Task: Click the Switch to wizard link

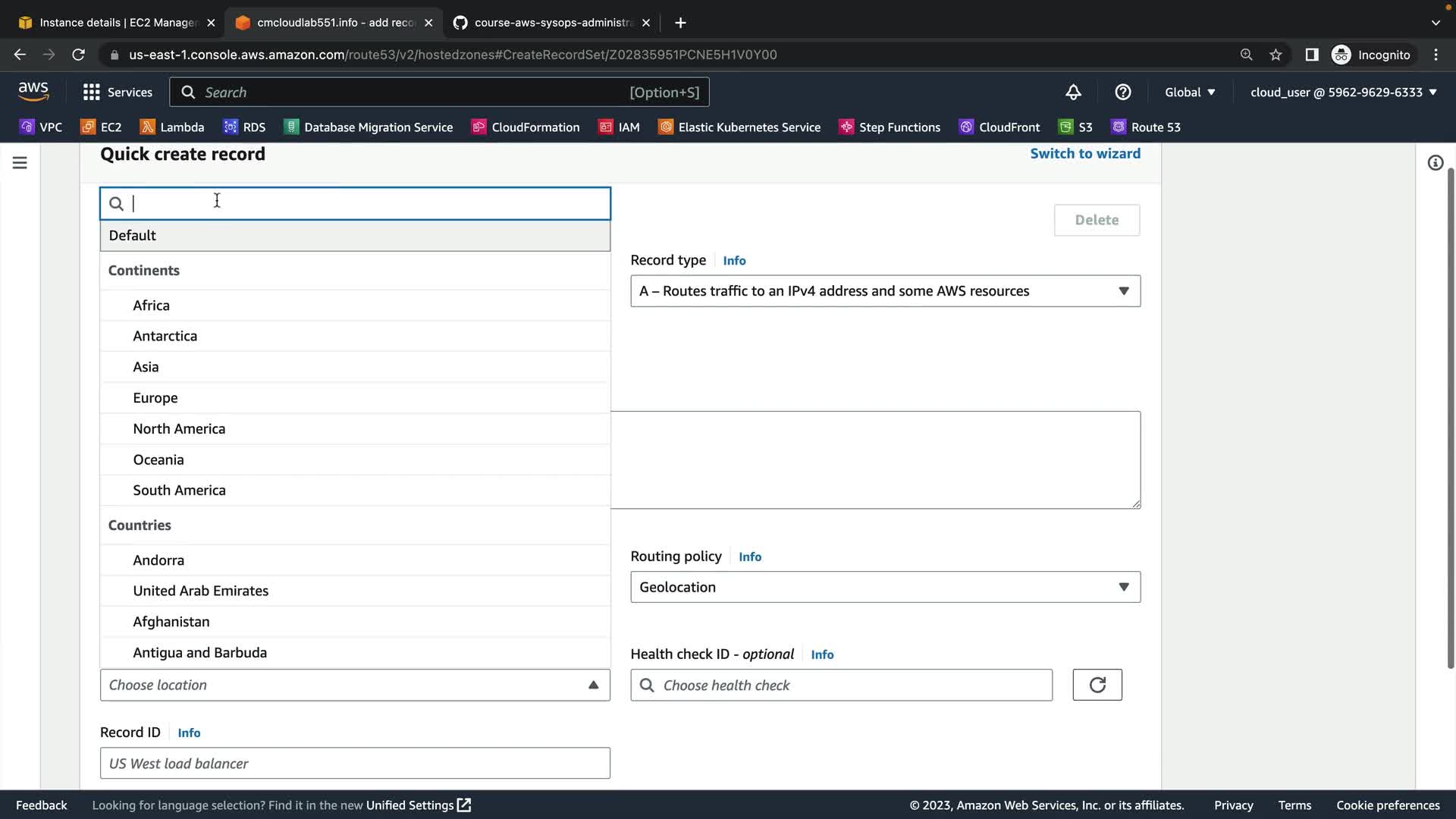Action: pos(1084,154)
